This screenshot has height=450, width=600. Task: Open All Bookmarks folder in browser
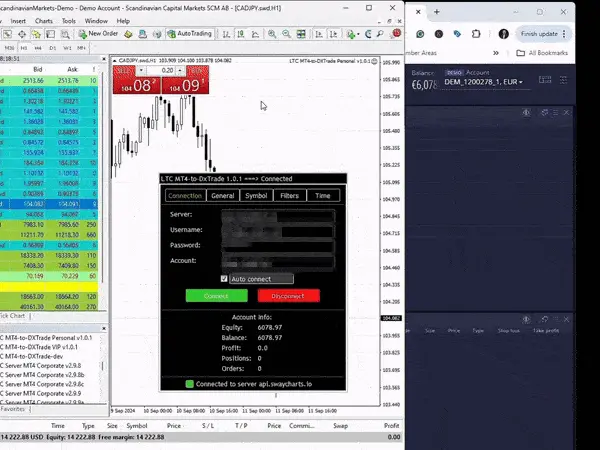tap(542, 53)
